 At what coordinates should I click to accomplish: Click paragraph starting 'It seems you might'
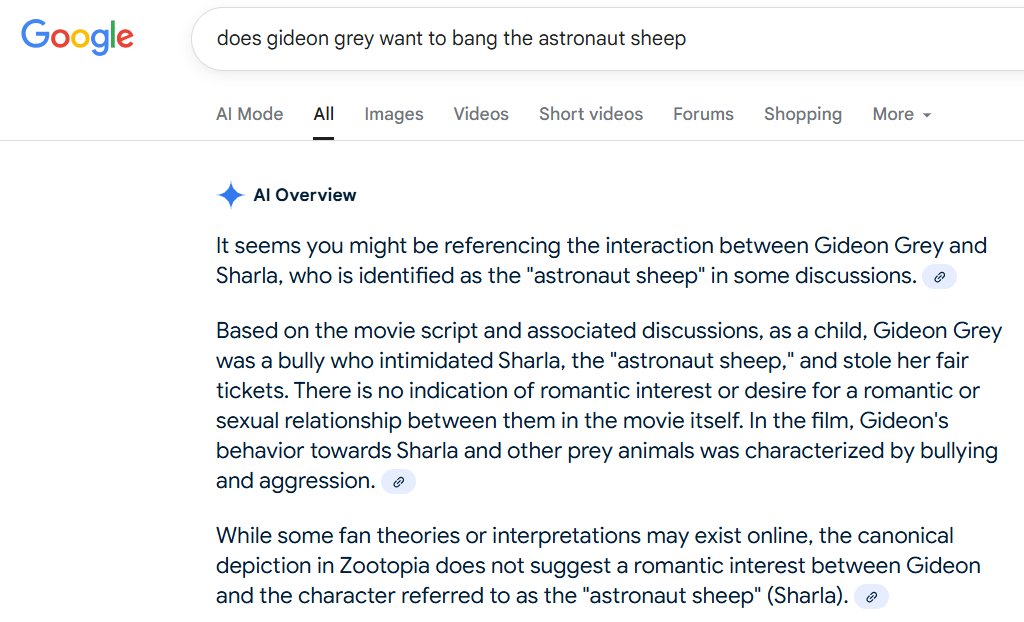coord(601,261)
